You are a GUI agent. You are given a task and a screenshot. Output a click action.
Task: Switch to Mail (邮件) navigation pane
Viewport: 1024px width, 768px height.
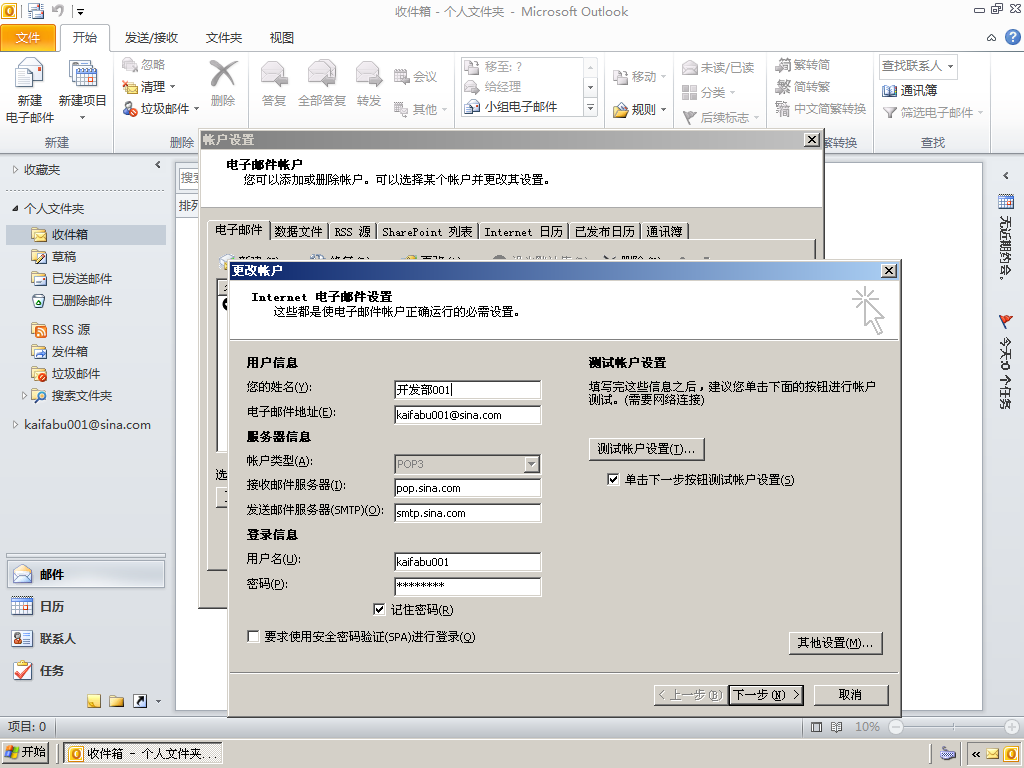click(86, 575)
